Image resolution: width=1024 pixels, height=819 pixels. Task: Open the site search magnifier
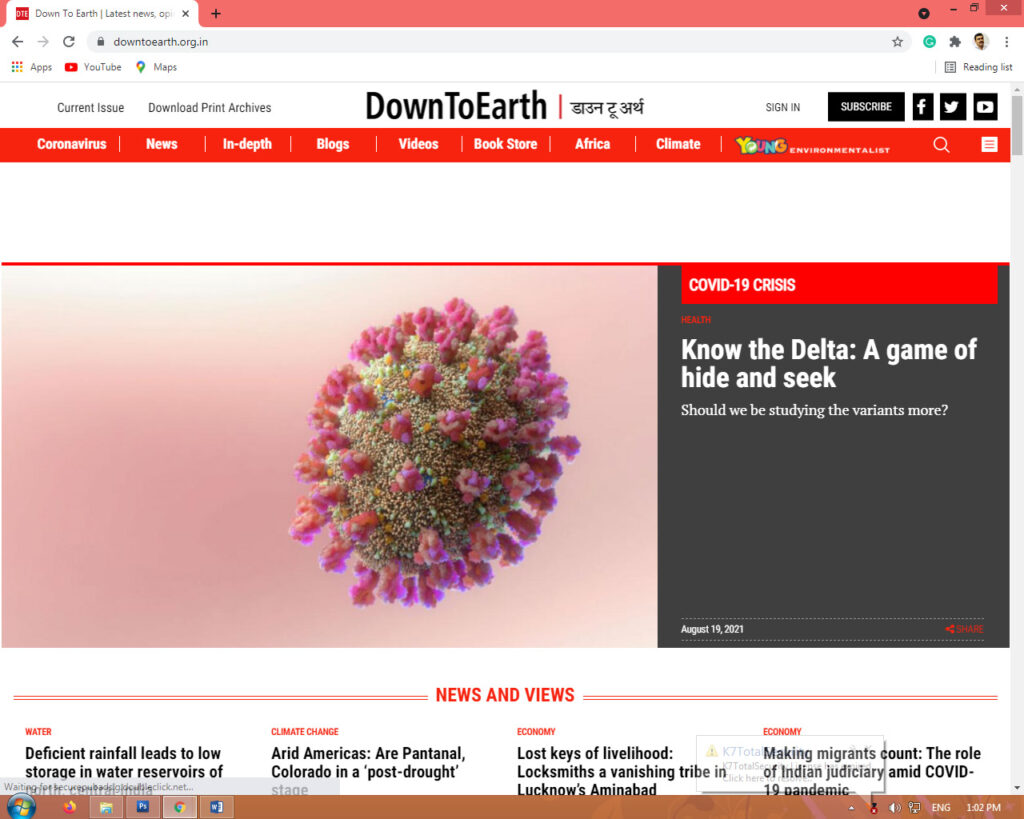point(941,144)
